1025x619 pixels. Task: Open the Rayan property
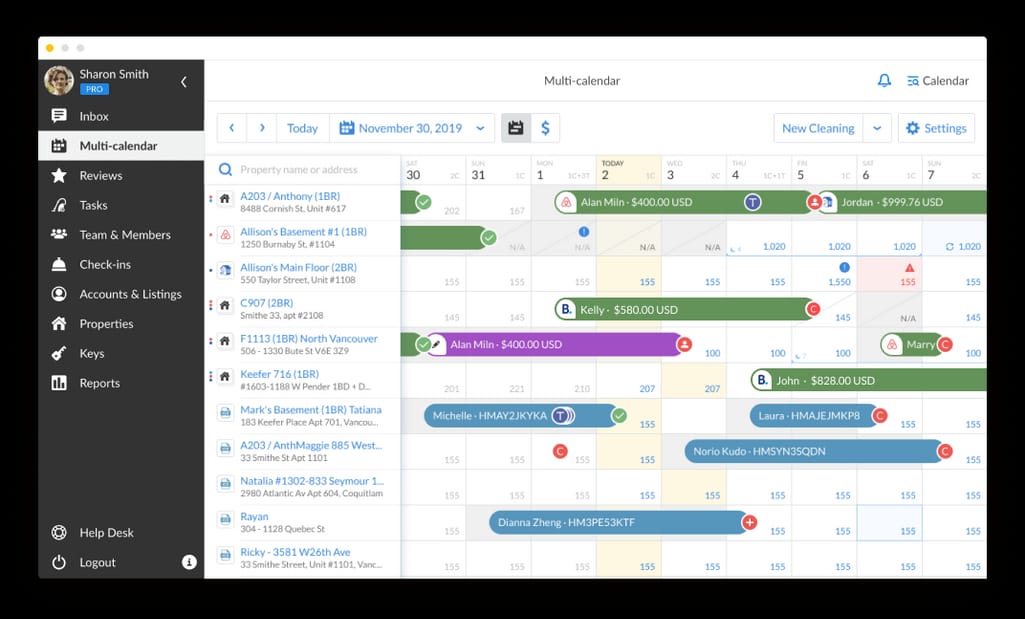[254, 516]
